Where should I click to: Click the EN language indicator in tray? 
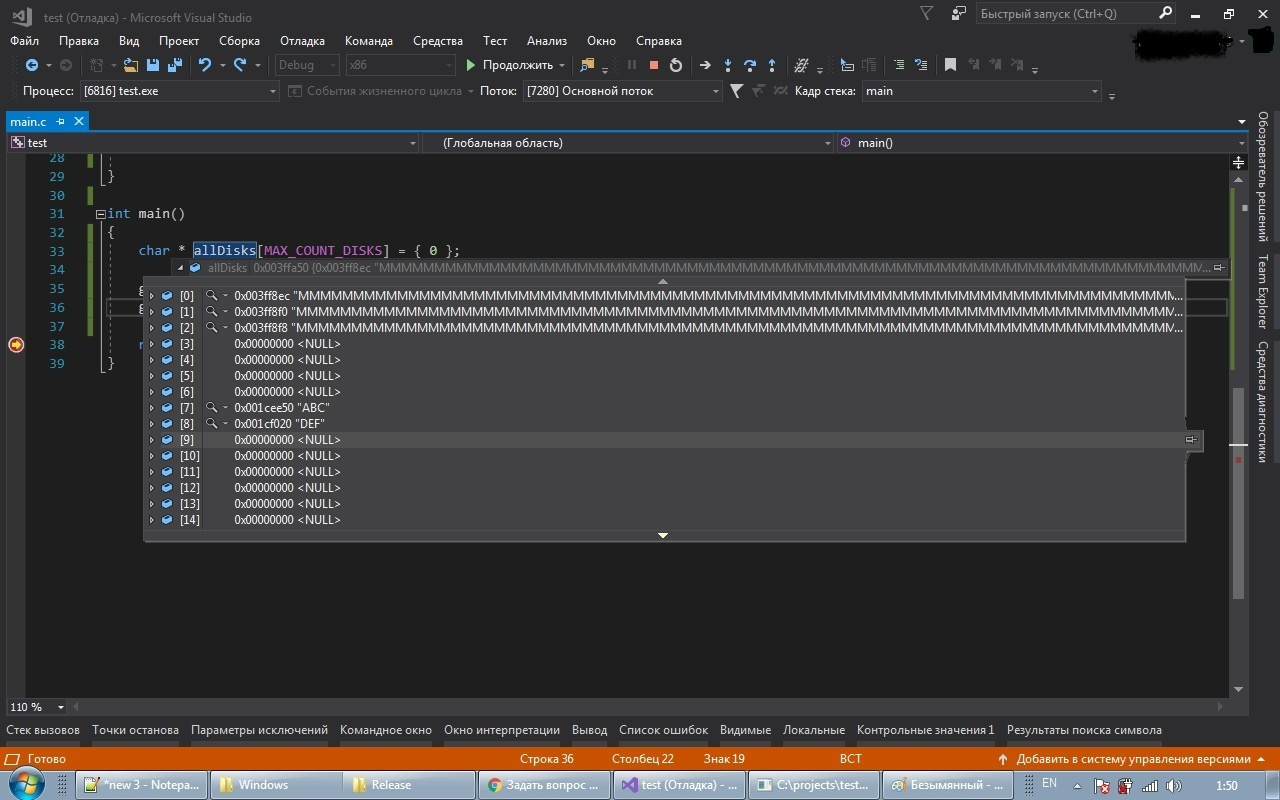[x=1050, y=784]
